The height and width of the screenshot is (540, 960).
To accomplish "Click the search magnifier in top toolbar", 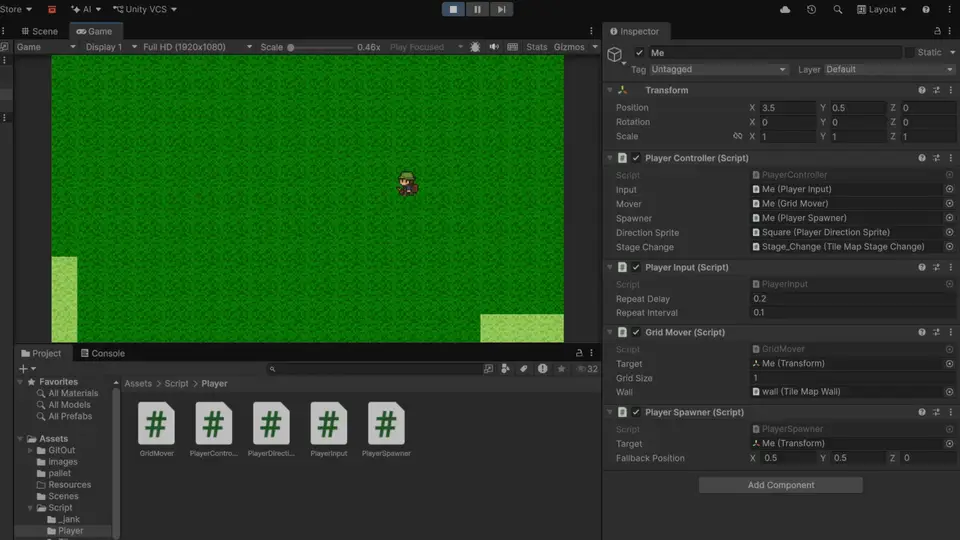I will [x=838, y=9].
